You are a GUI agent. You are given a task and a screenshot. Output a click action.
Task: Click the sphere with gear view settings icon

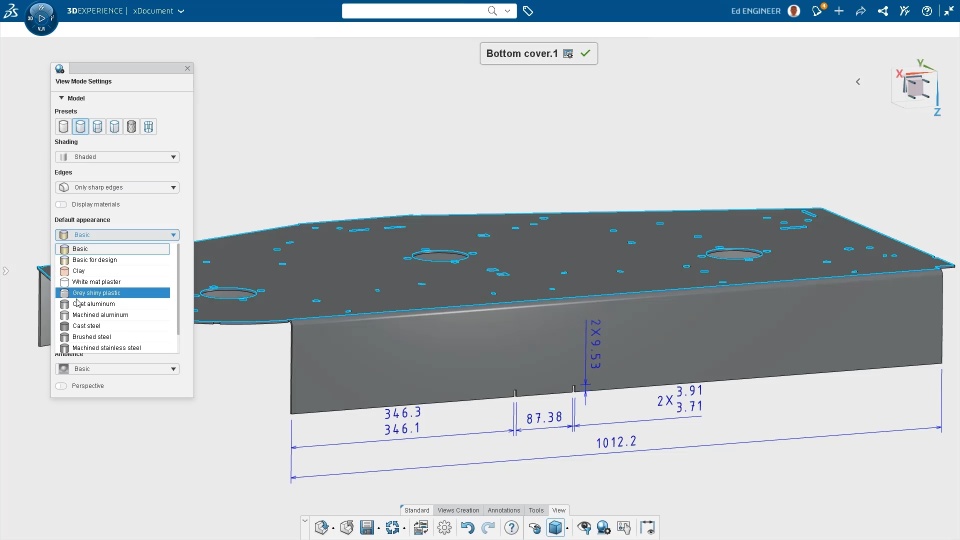[604, 527]
